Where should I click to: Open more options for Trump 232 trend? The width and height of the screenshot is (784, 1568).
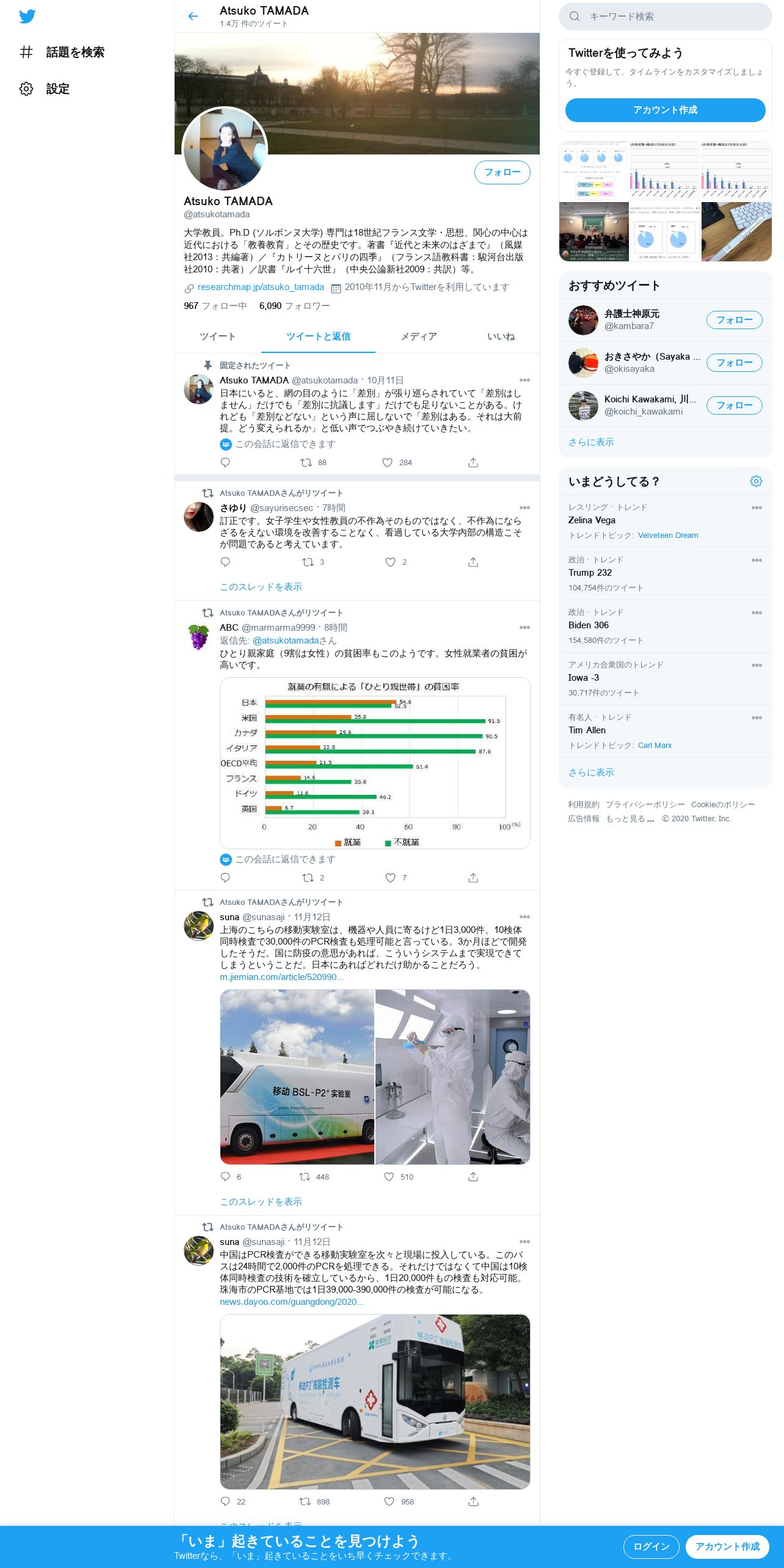757,561
